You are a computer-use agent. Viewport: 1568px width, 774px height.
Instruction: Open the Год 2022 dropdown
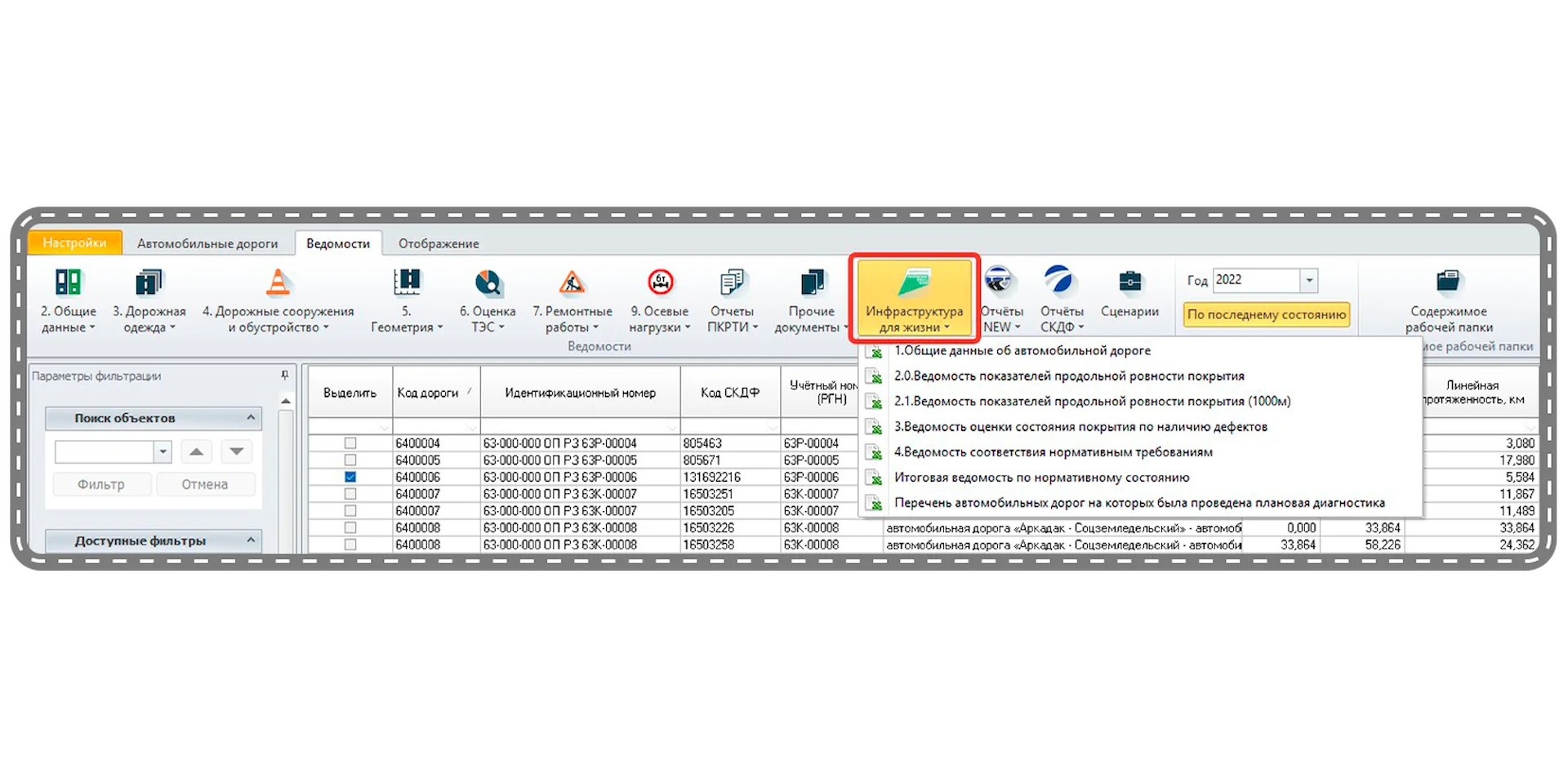point(1309,280)
